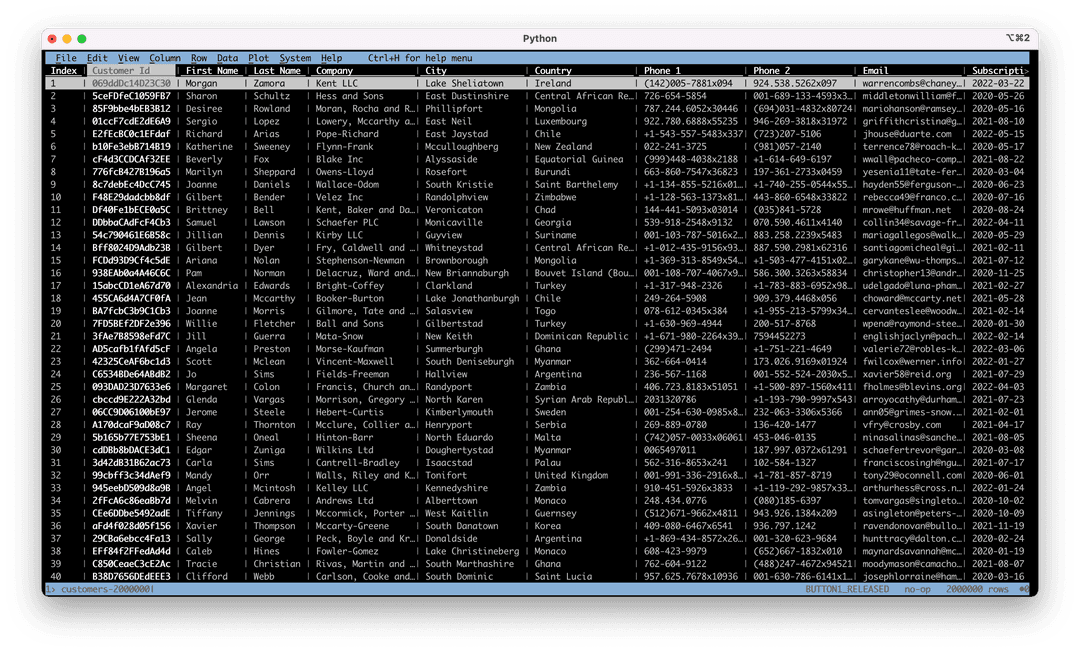
Task: Open the Data menu
Action: [x=227, y=58]
